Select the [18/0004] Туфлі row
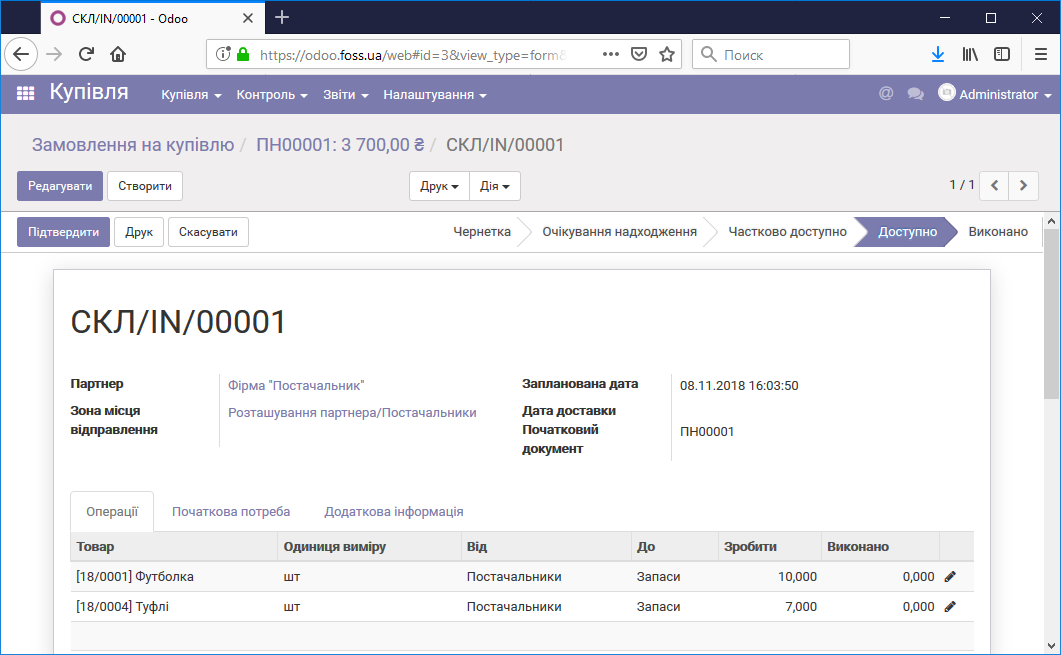Screen dimensions: 1061x655 (x=522, y=606)
